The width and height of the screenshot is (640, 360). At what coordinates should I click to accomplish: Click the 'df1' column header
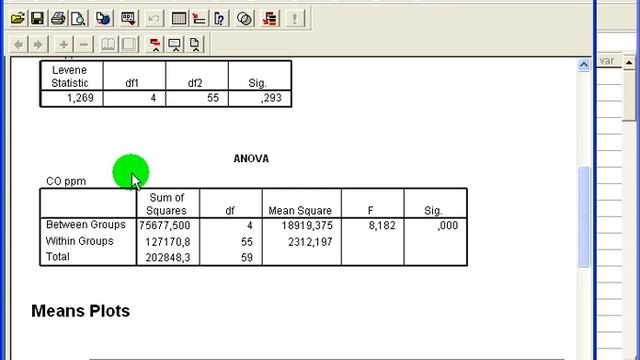[132, 83]
